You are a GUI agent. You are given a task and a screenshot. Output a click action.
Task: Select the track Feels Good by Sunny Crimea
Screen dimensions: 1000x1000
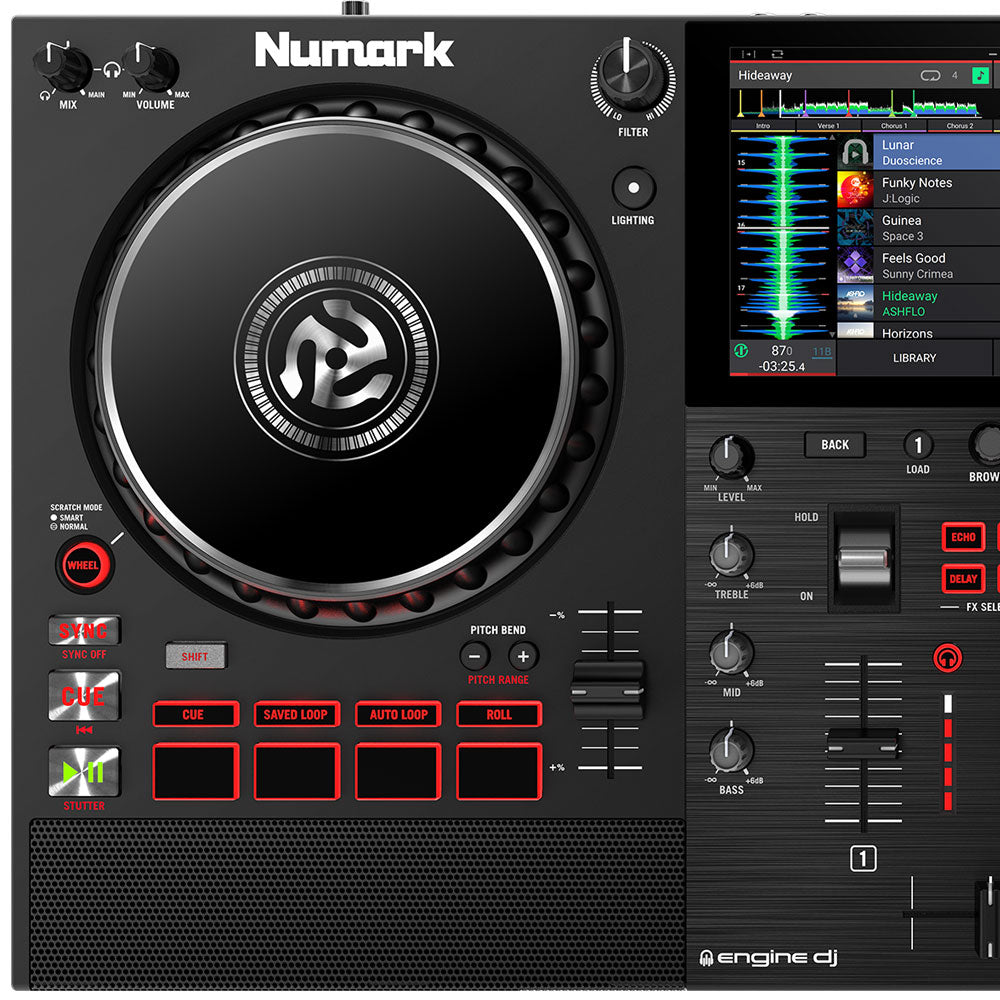click(930, 265)
